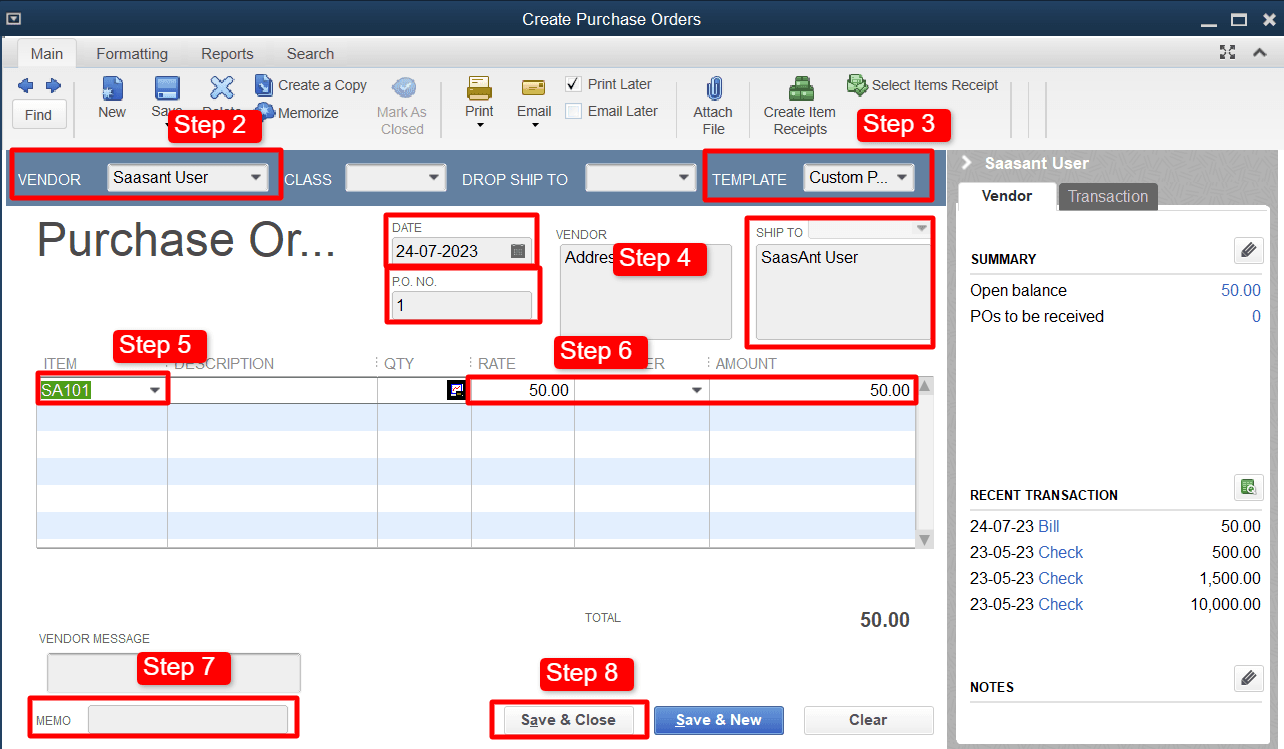
Task: Click the quantity availability icon in QTY cell
Action: pos(457,390)
